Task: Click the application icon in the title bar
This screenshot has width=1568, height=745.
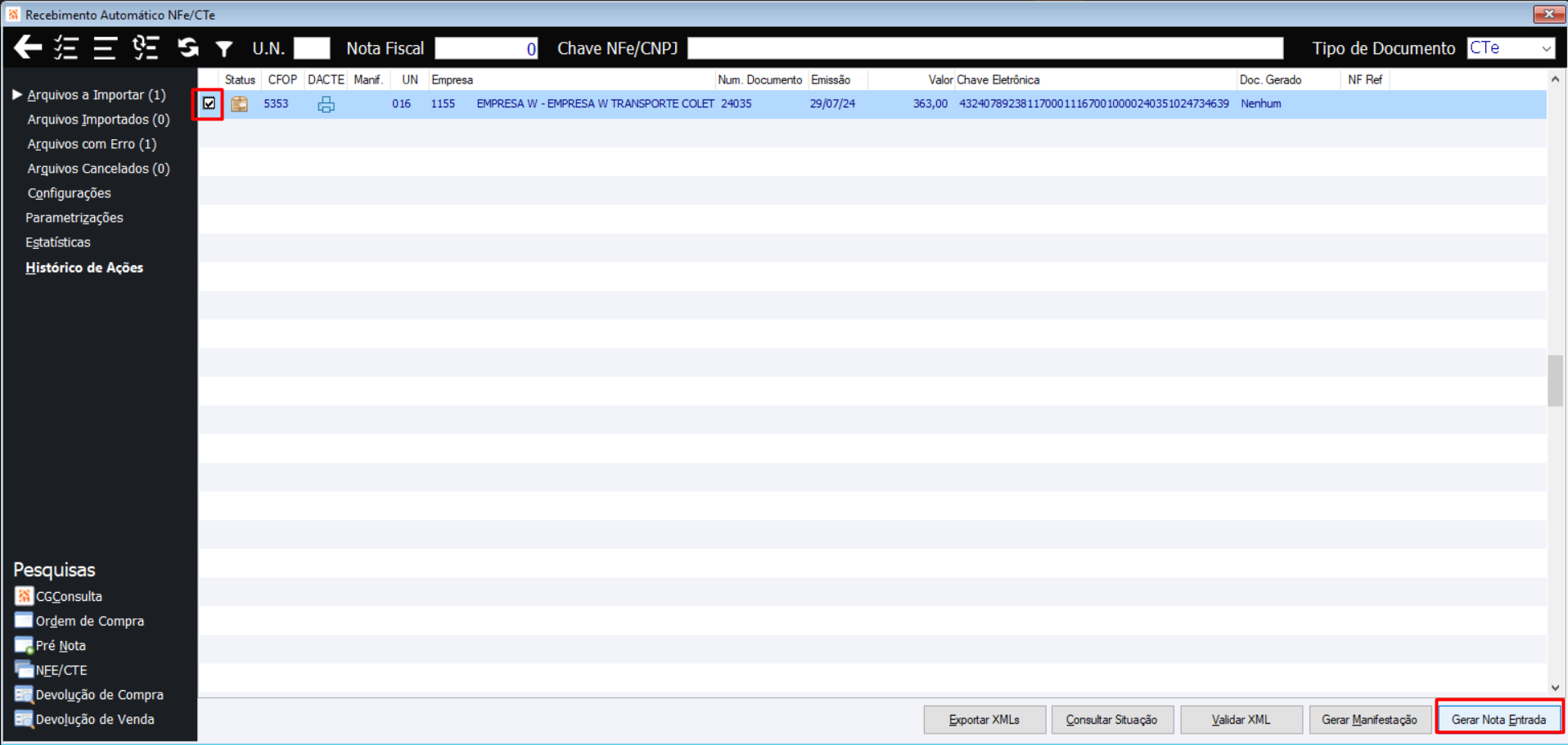Action: coord(13,15)
